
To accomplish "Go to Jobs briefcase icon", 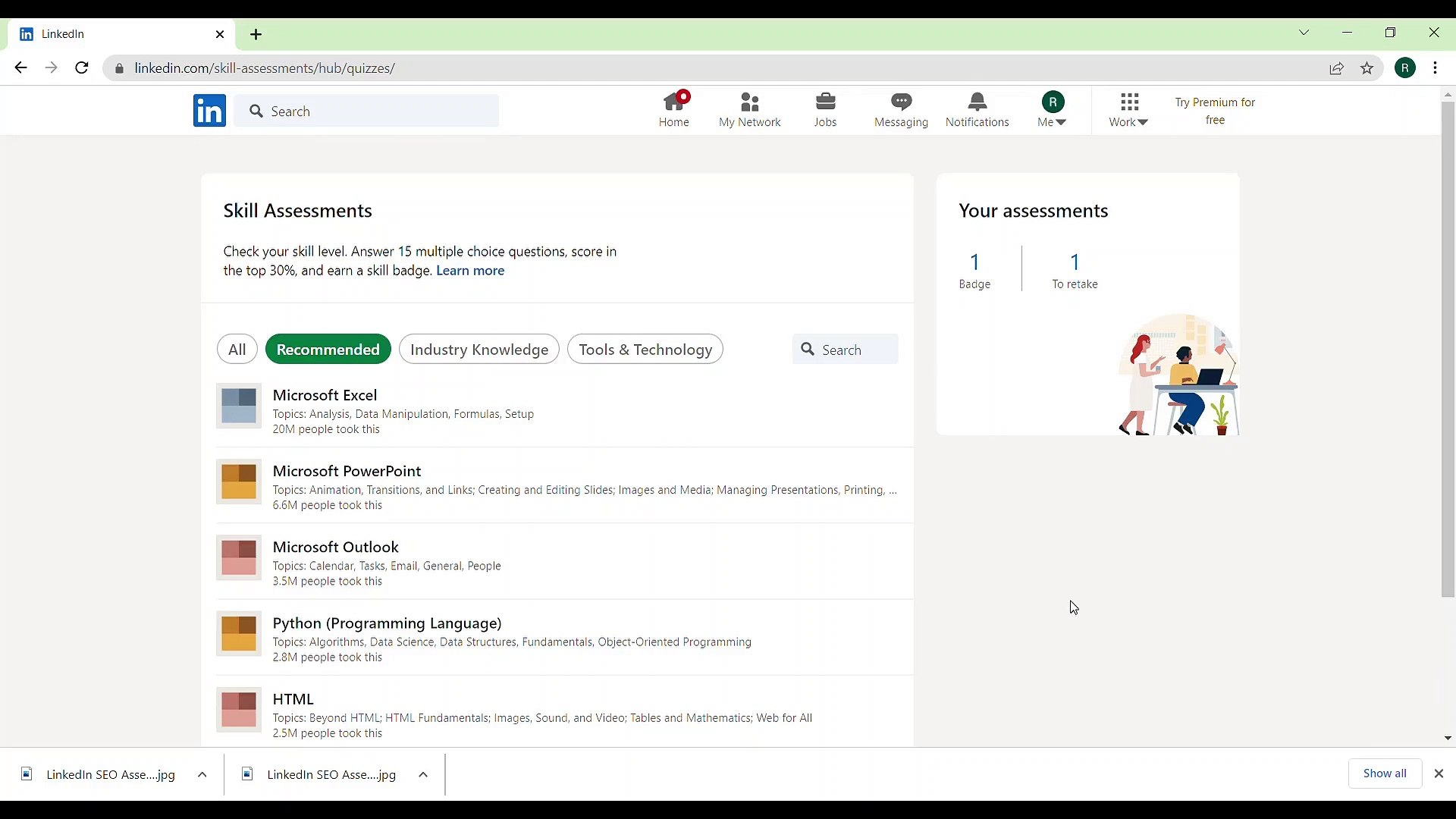I will coord(825,102).
